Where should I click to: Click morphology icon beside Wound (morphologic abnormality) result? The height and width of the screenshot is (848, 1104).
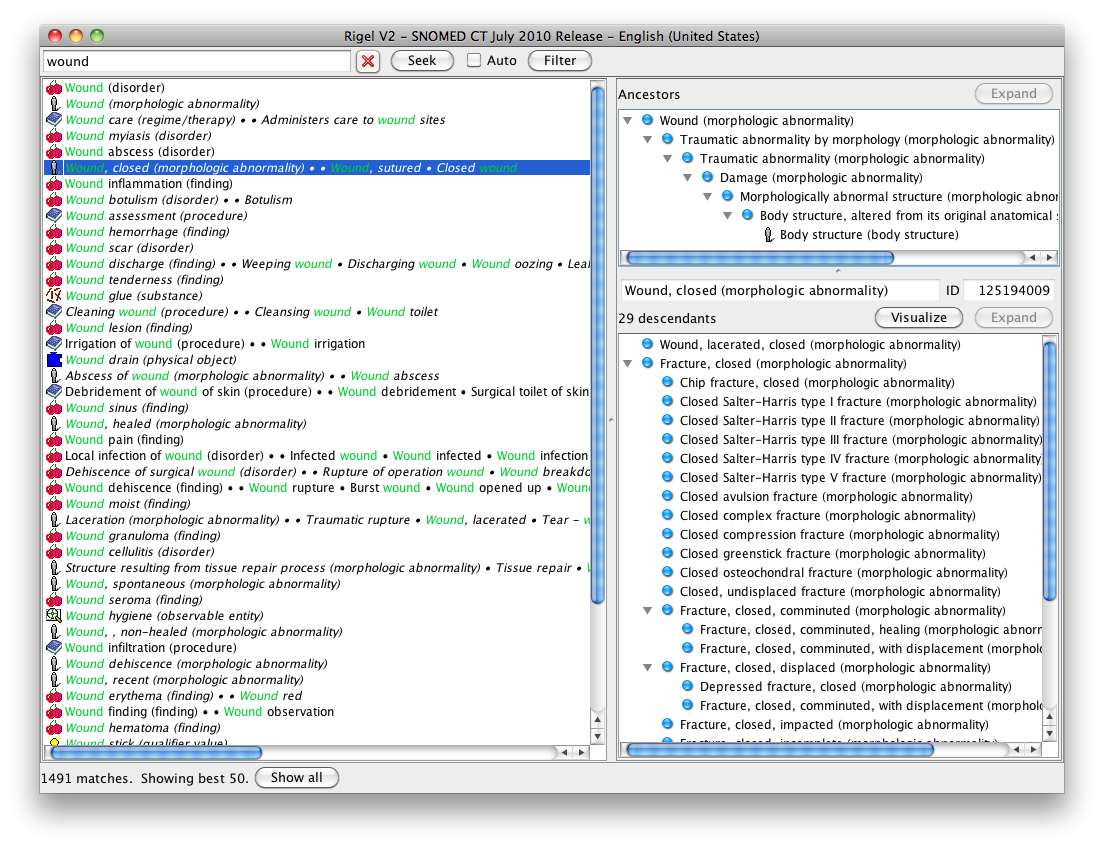54,104
